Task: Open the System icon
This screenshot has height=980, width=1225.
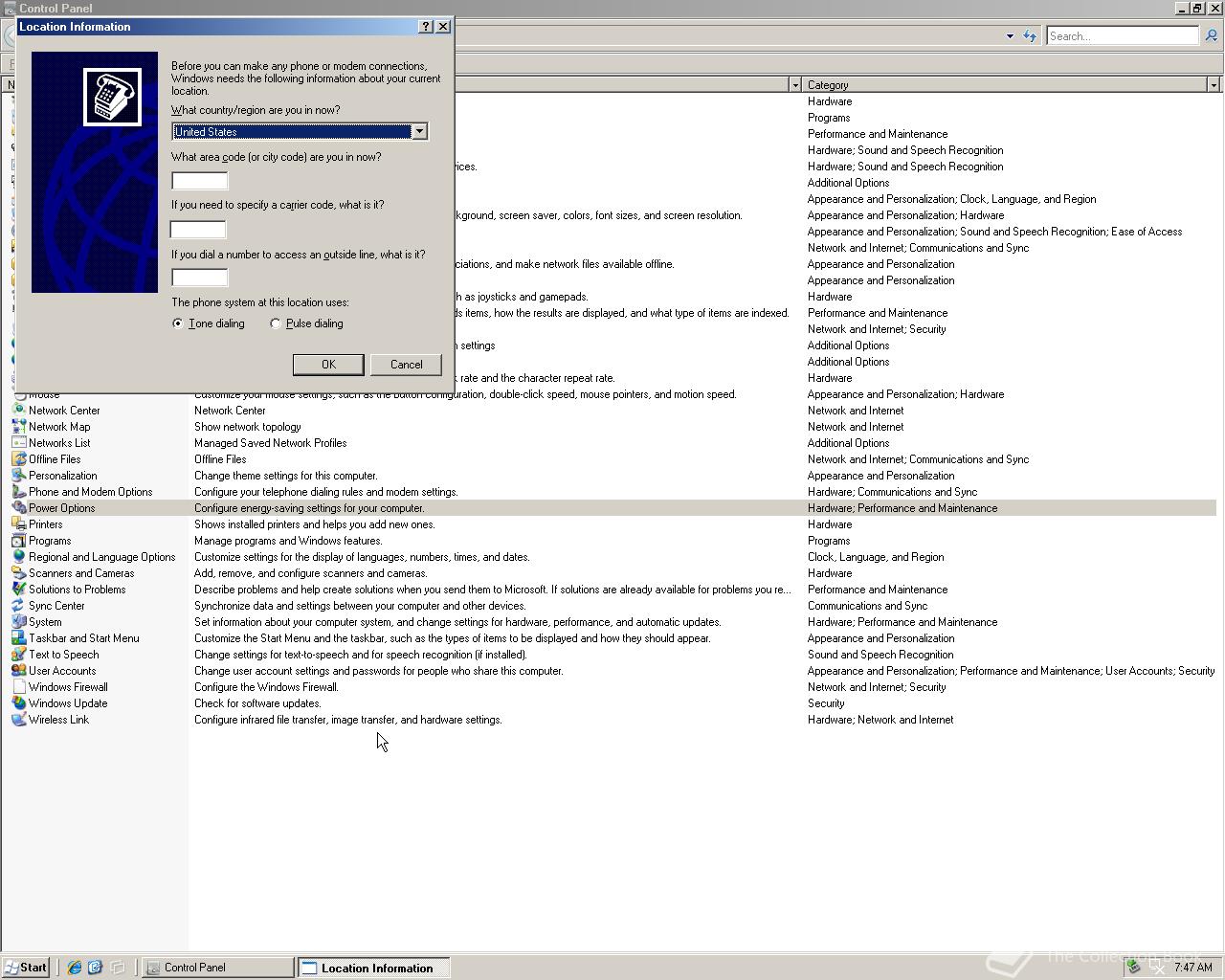Action: pos(18,622)
